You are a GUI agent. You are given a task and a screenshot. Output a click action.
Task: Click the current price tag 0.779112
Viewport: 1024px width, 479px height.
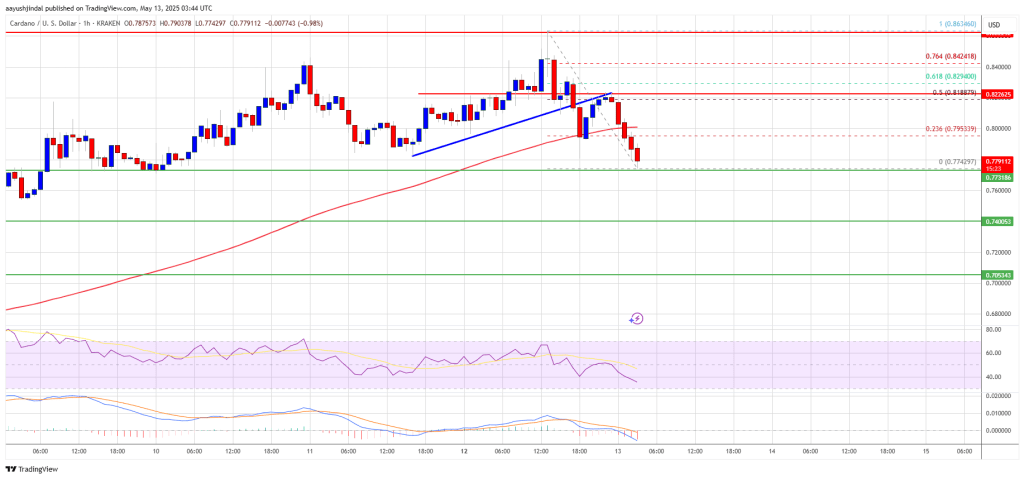coord(999,159)
